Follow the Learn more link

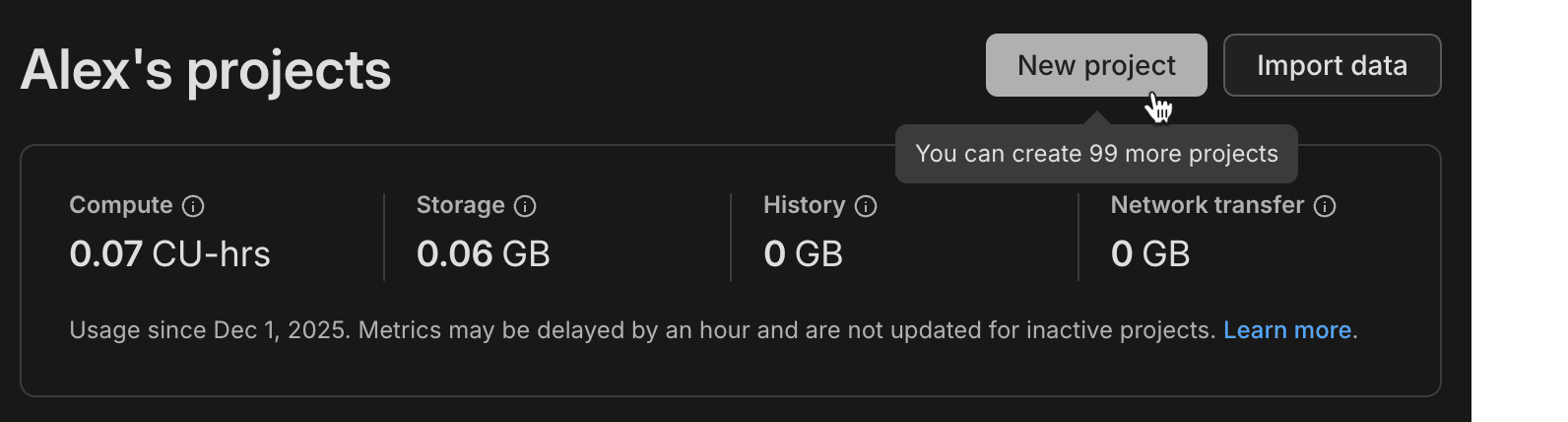(1286, 330)
